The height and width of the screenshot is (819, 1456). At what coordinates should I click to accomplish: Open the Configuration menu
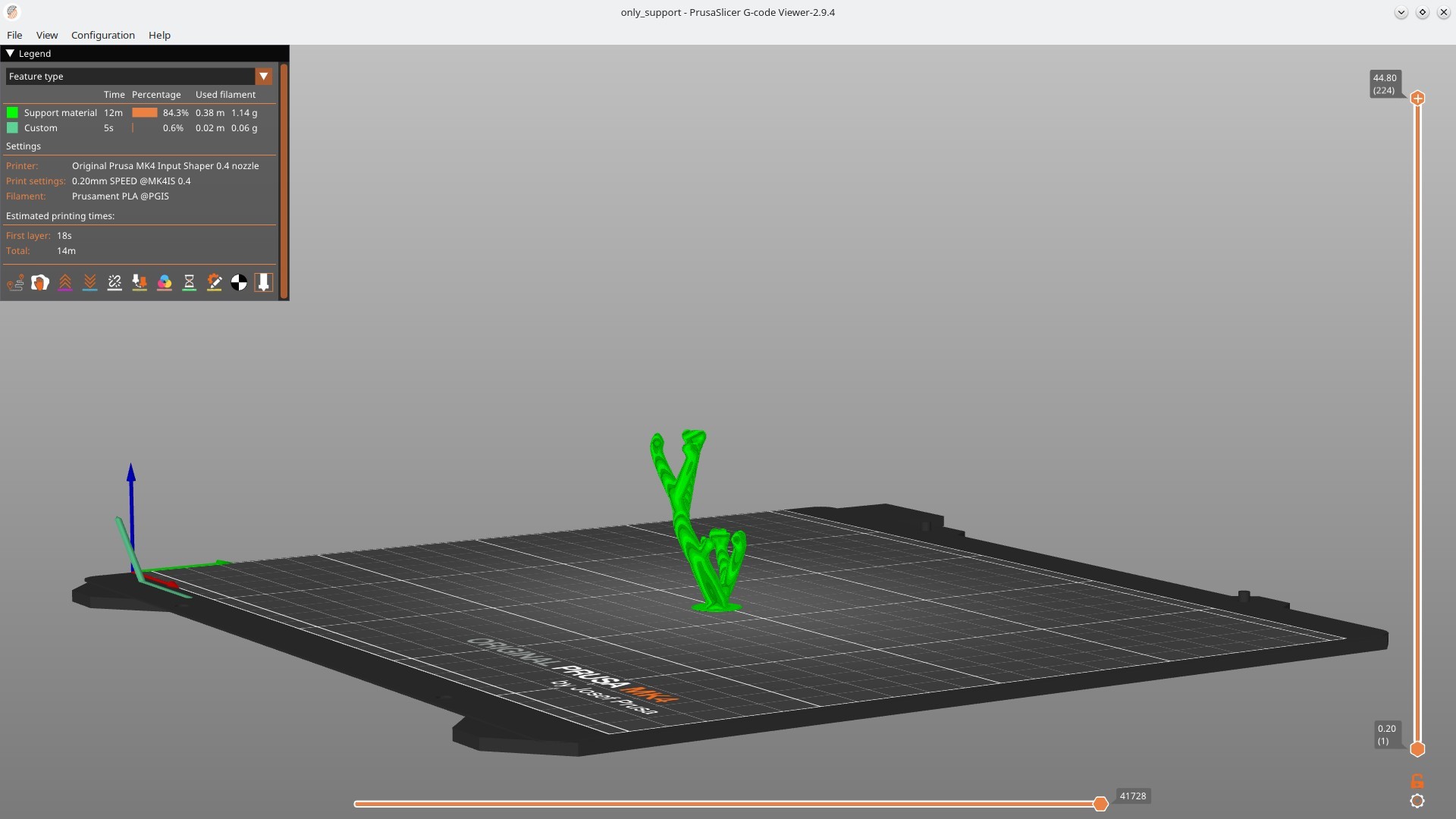coord(103,35)
